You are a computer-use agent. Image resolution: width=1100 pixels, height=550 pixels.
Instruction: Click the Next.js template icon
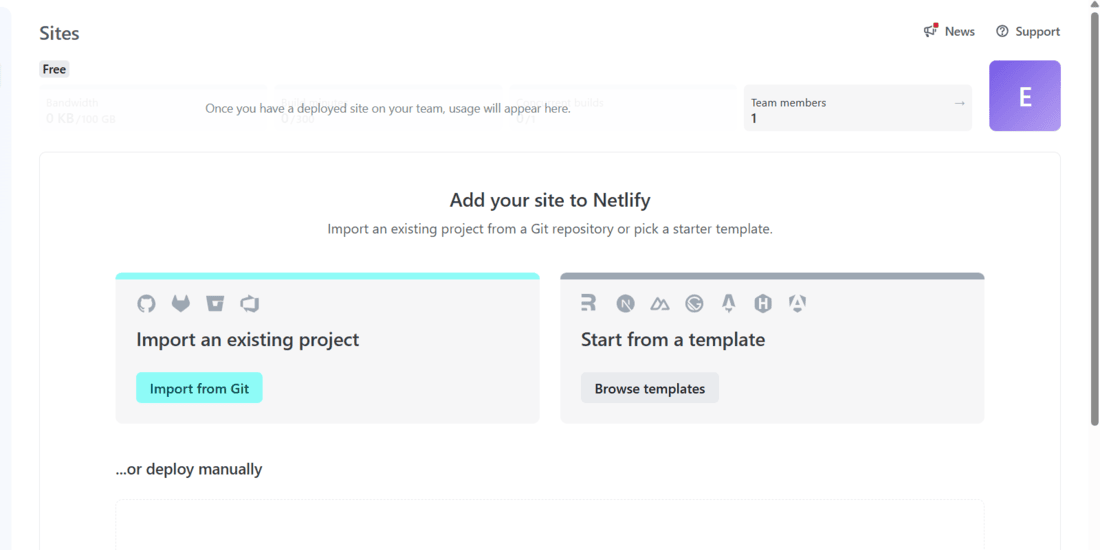(625, 303)
